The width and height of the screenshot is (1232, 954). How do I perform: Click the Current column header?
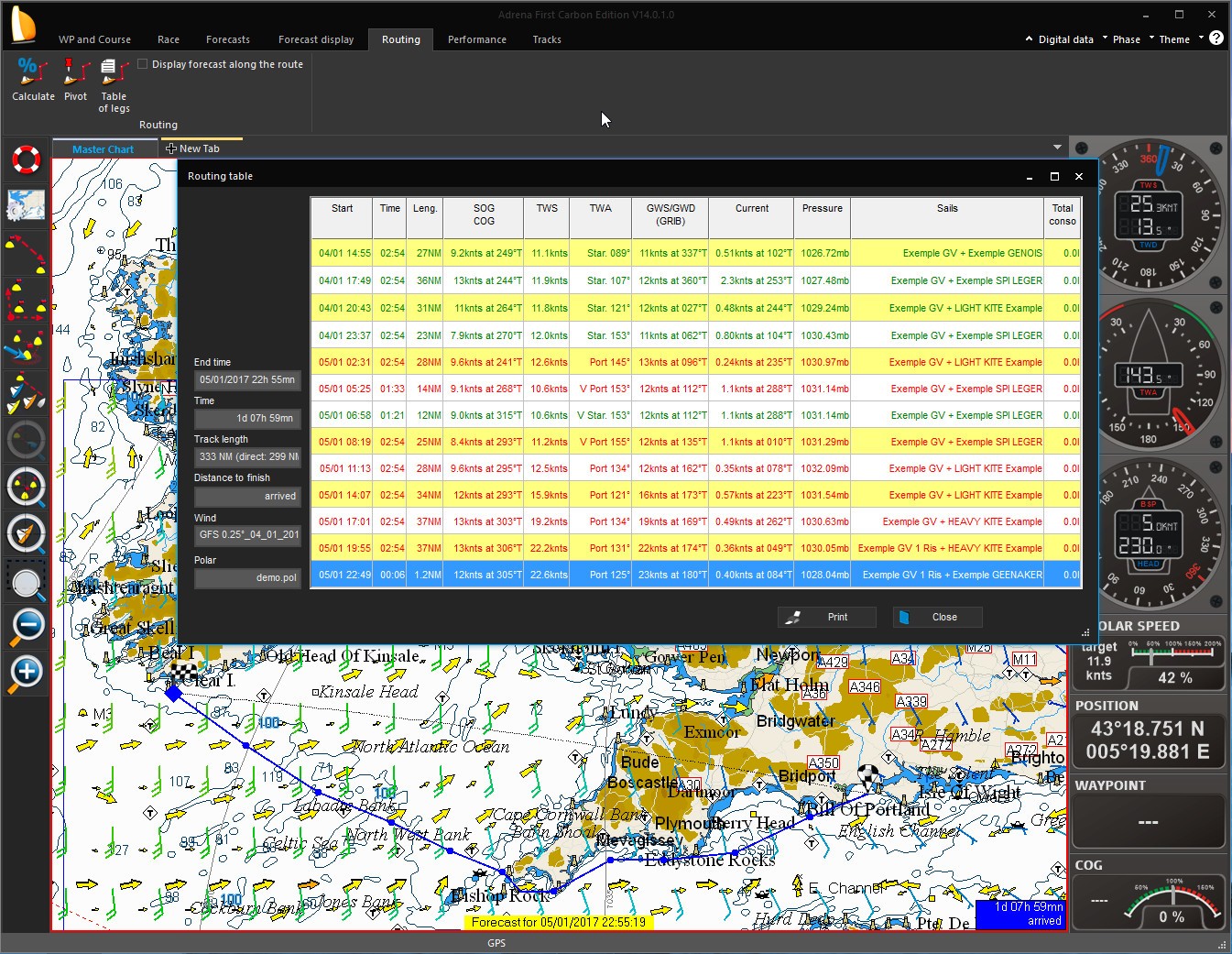point(752,218)
